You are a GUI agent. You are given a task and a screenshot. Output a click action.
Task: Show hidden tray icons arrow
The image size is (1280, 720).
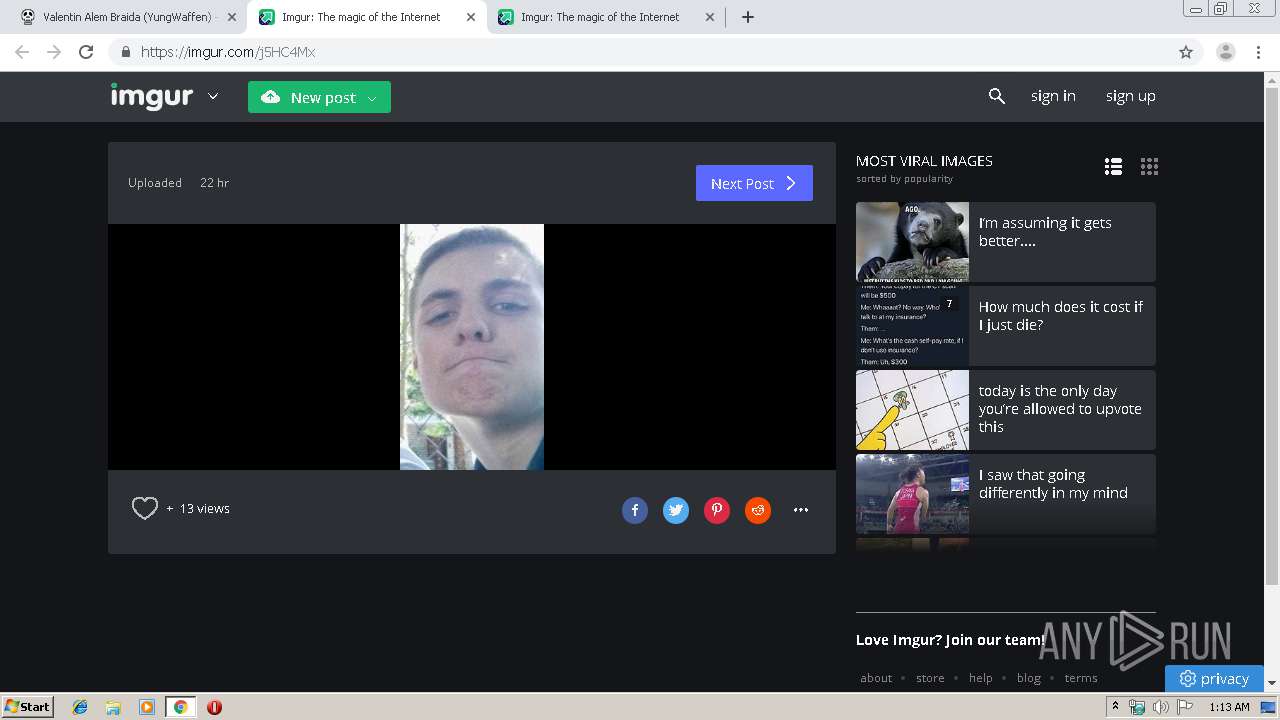coord(1115,706)
